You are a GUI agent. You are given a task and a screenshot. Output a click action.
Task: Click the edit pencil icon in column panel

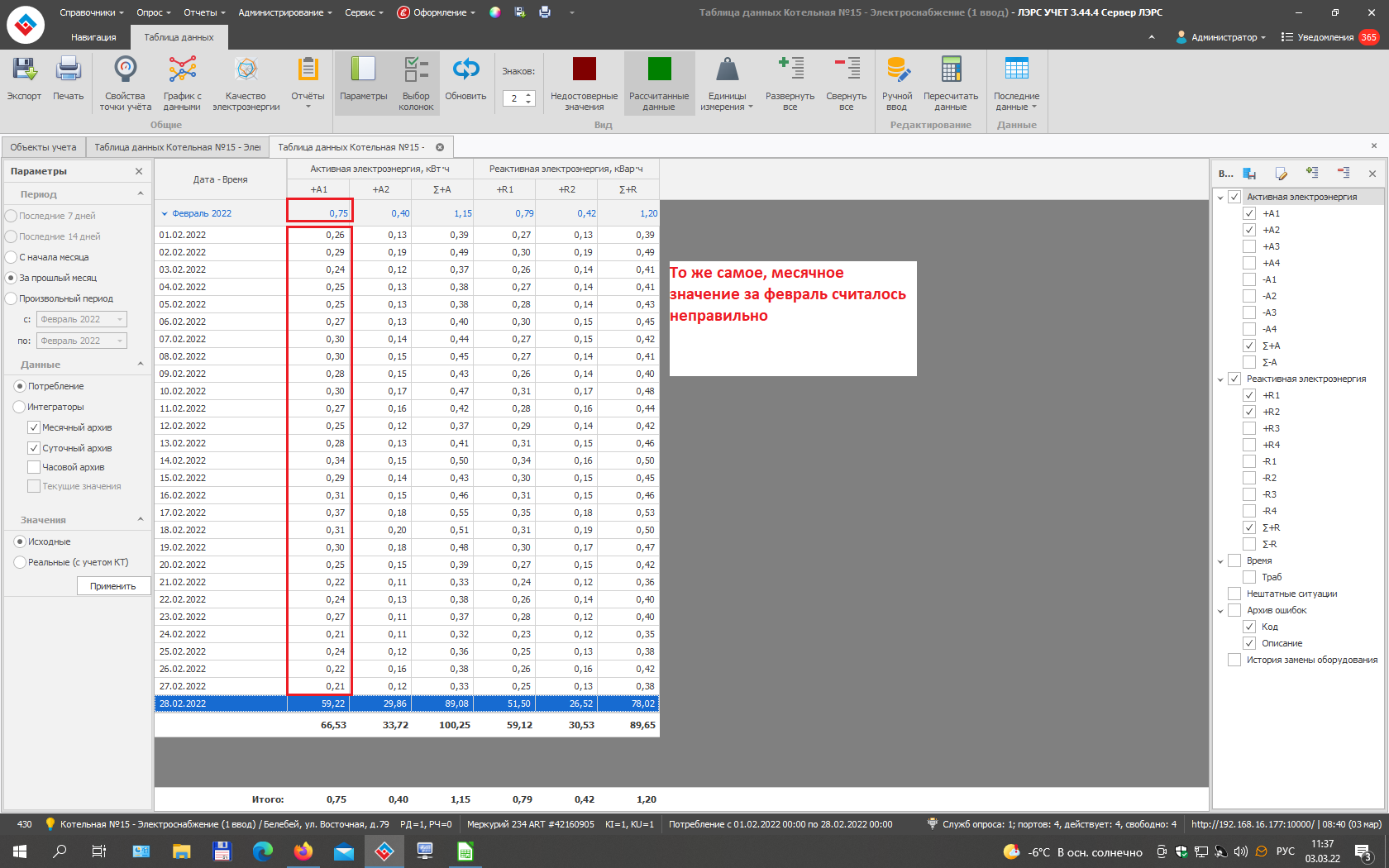[1281, 174]
